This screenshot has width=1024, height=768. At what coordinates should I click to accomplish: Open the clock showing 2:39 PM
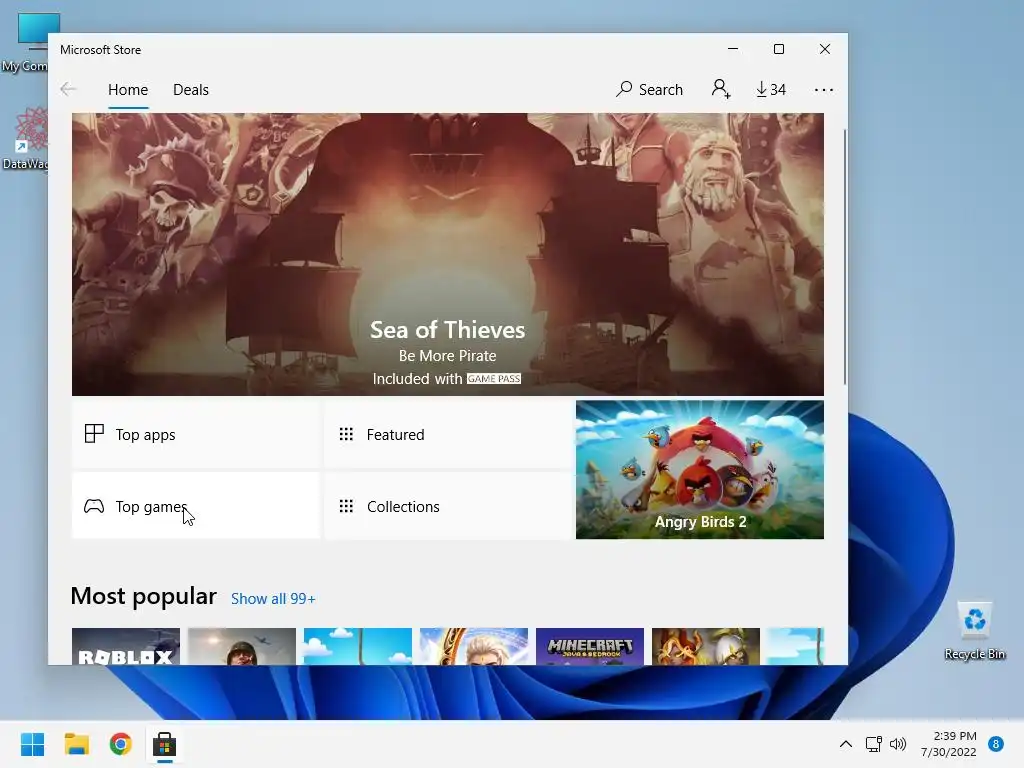949,744
